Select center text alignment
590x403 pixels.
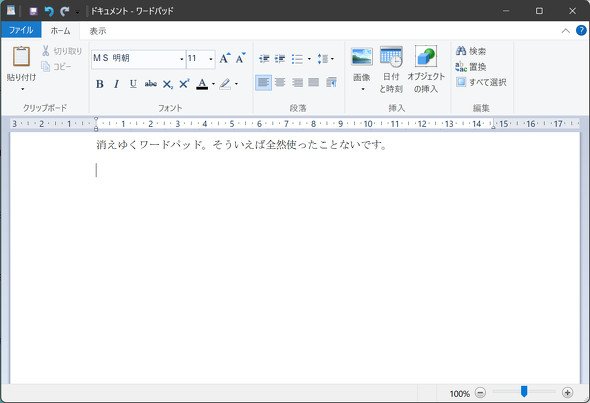280,82
